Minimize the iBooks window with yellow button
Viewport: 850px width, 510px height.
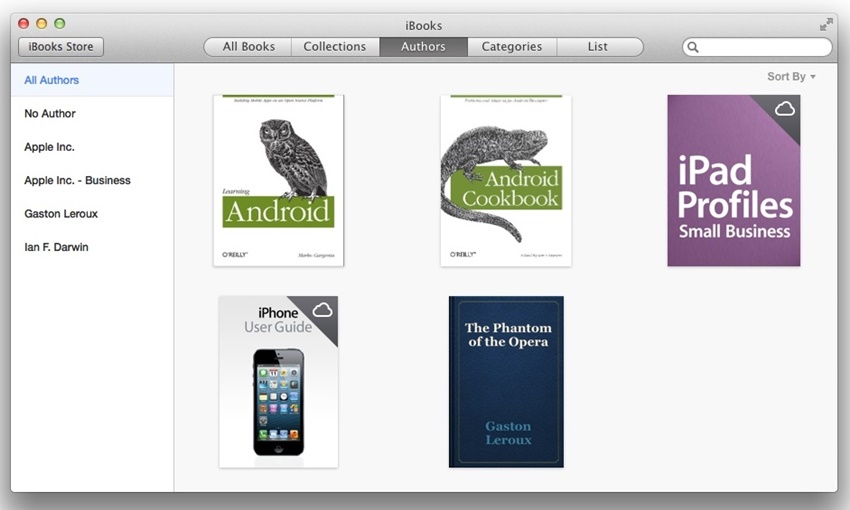[42, 23]
